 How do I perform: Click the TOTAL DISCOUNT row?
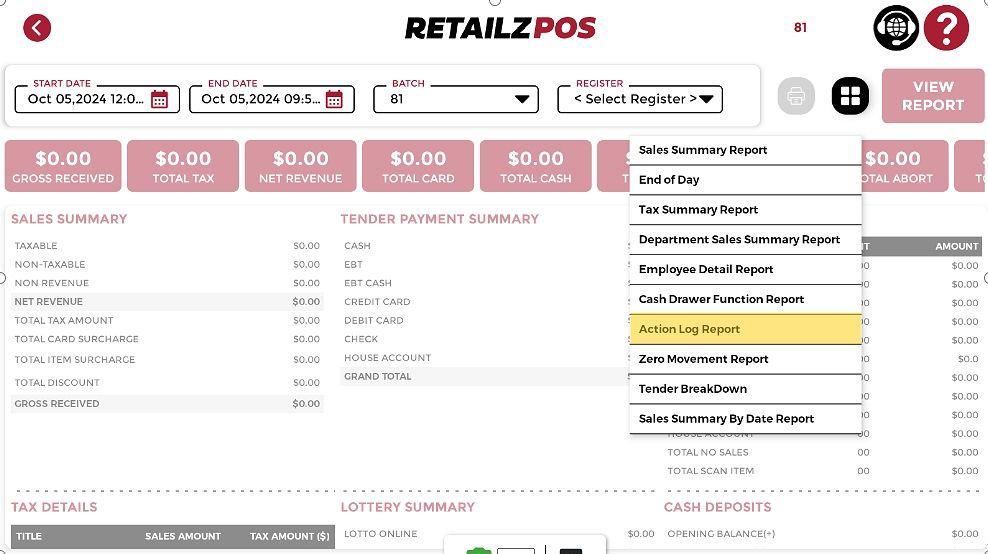[x=167, y=383]
